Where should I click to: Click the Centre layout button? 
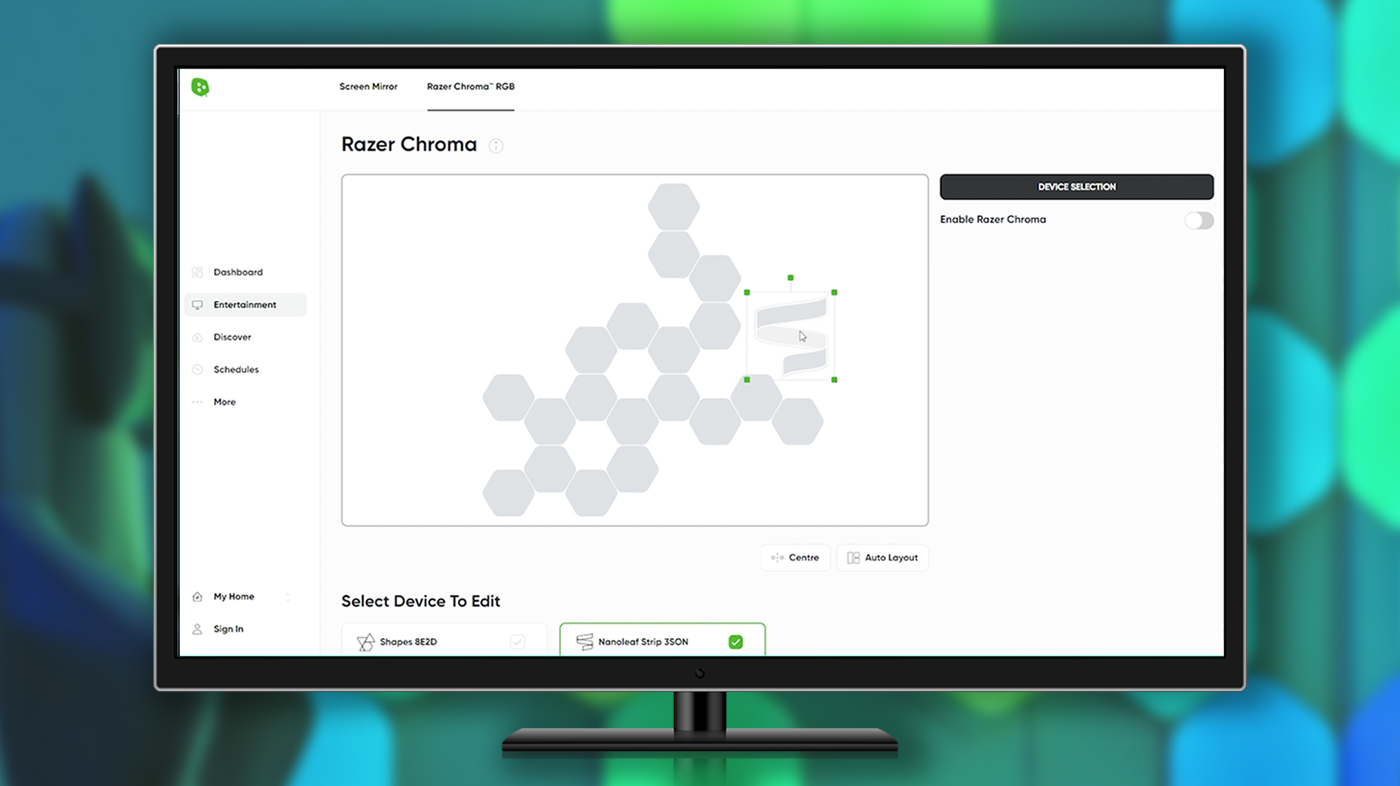(795, 558)
